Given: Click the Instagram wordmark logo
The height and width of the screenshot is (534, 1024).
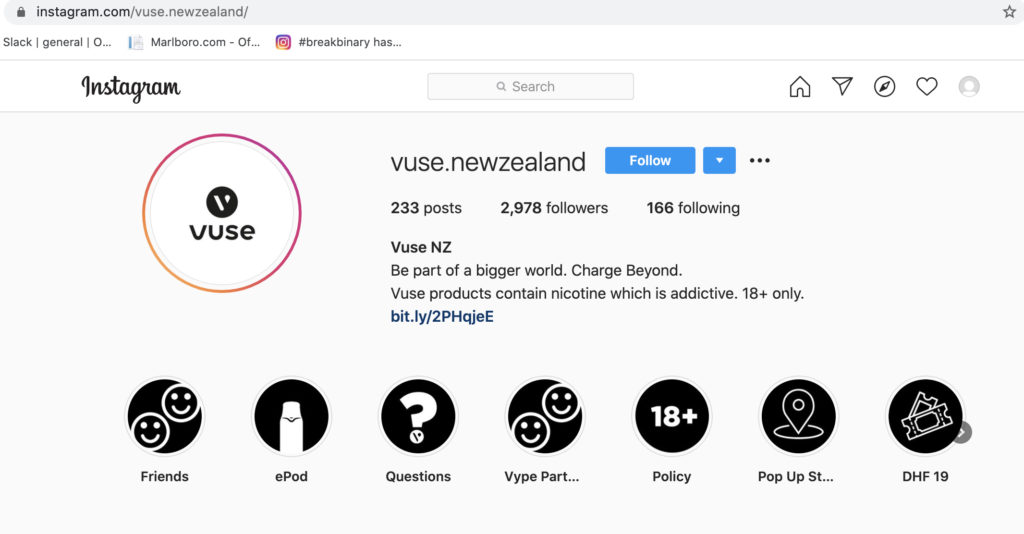Looking at the screenshot, I should coord(131,88).
